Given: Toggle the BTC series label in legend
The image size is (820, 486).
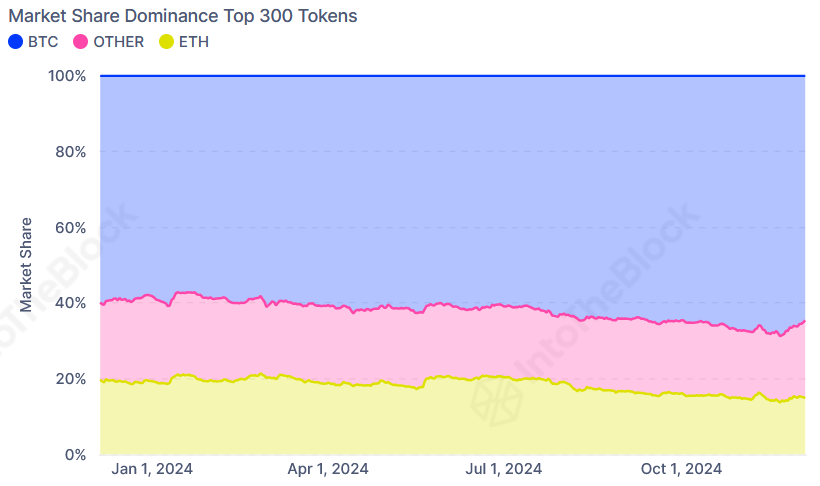Looking at the screenshot, I should click(43, 42).
